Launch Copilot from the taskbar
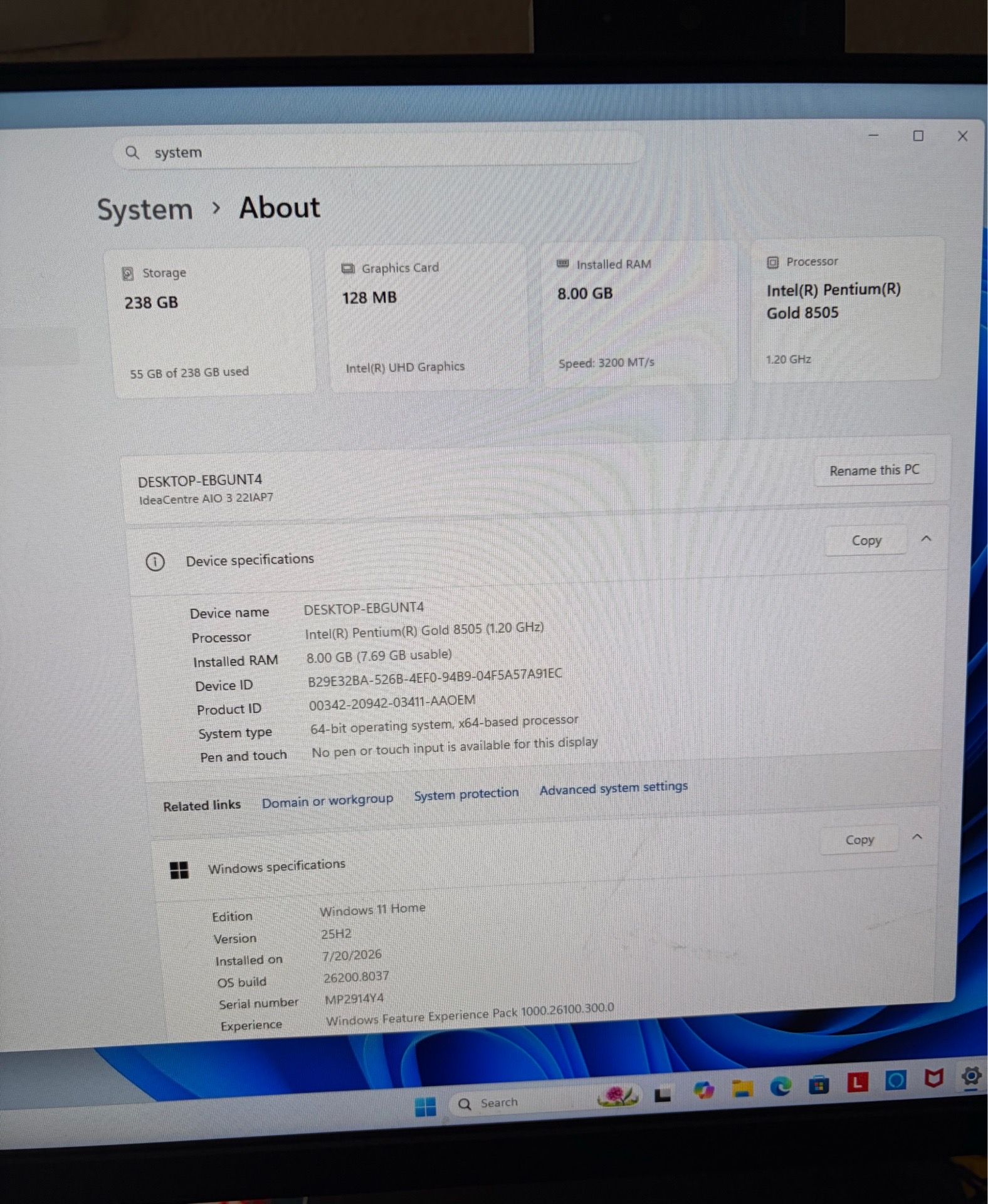This screenshot has height=1204, width=988. point(703,1091)
